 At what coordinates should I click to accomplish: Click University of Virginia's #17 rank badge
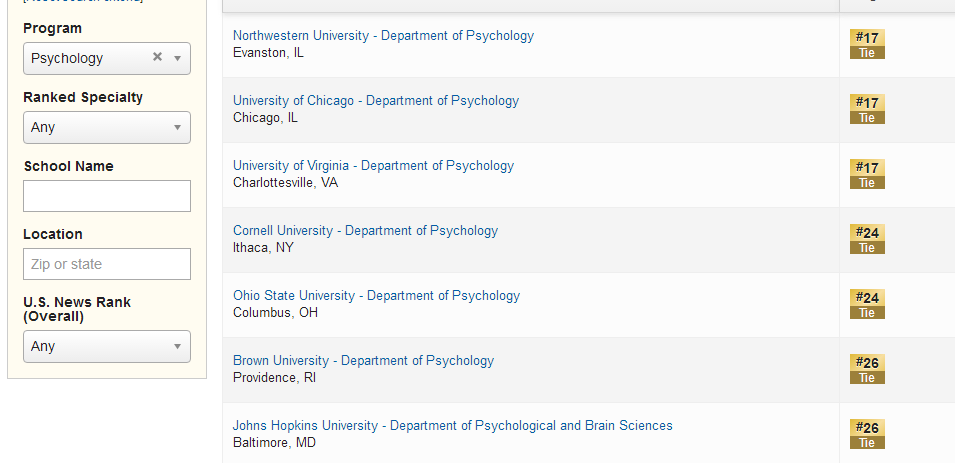(x=867, y=174)
